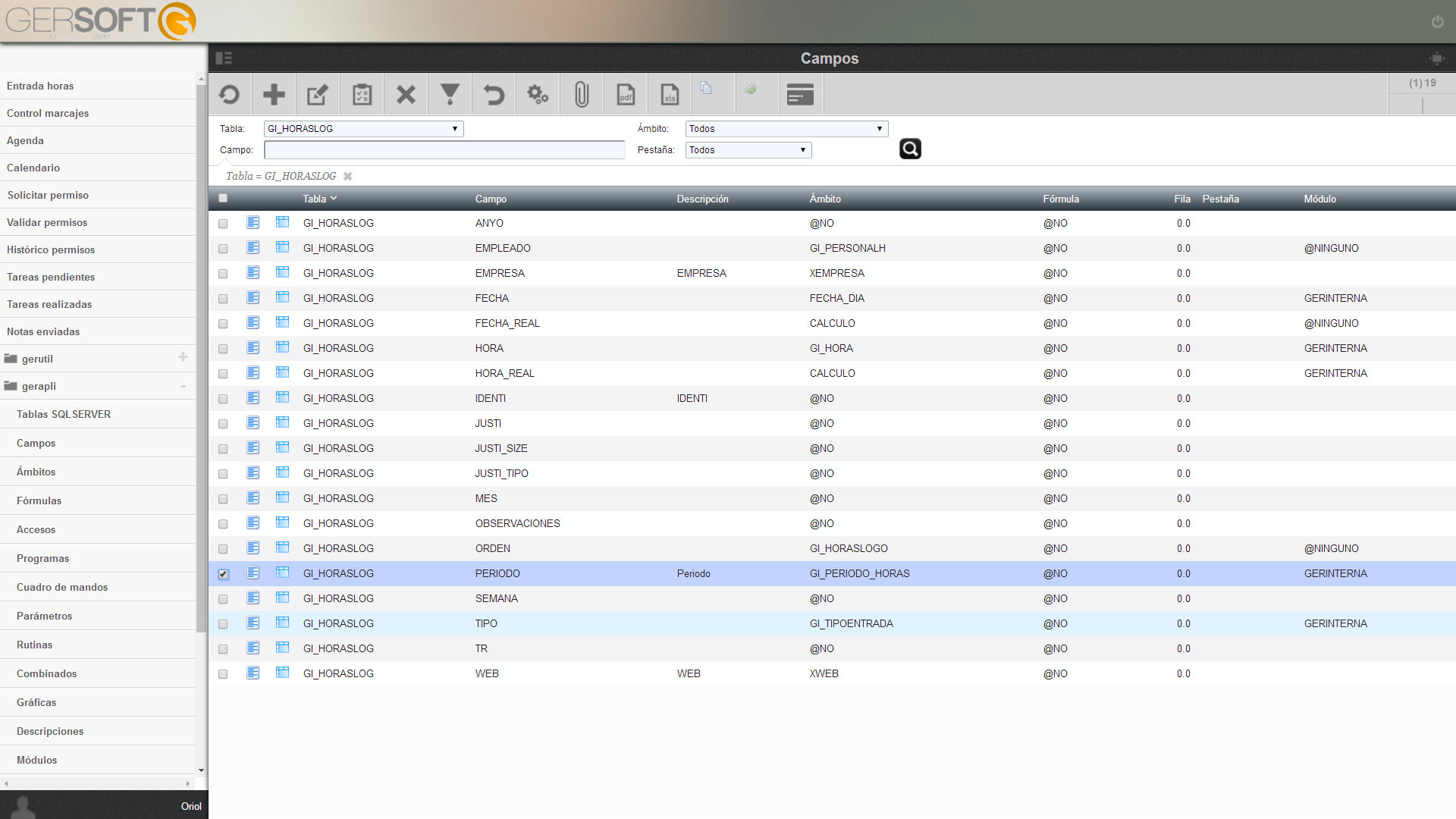
Task: Click the Campo text input field
Action: coord(444,150)
